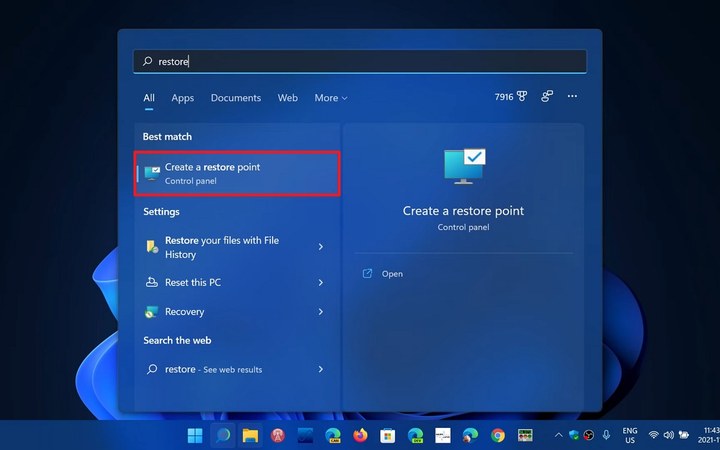Open the Windows Start button
This screenshot has width=720, height=450.
tap(195, 435)
